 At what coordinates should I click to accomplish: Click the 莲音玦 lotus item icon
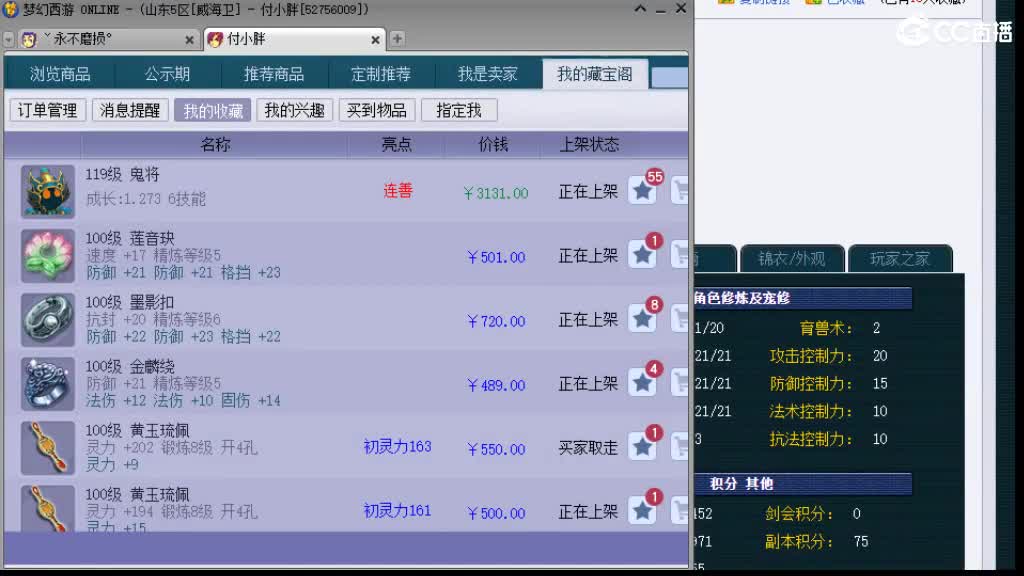pyautogui.click(x=48, y=255)
